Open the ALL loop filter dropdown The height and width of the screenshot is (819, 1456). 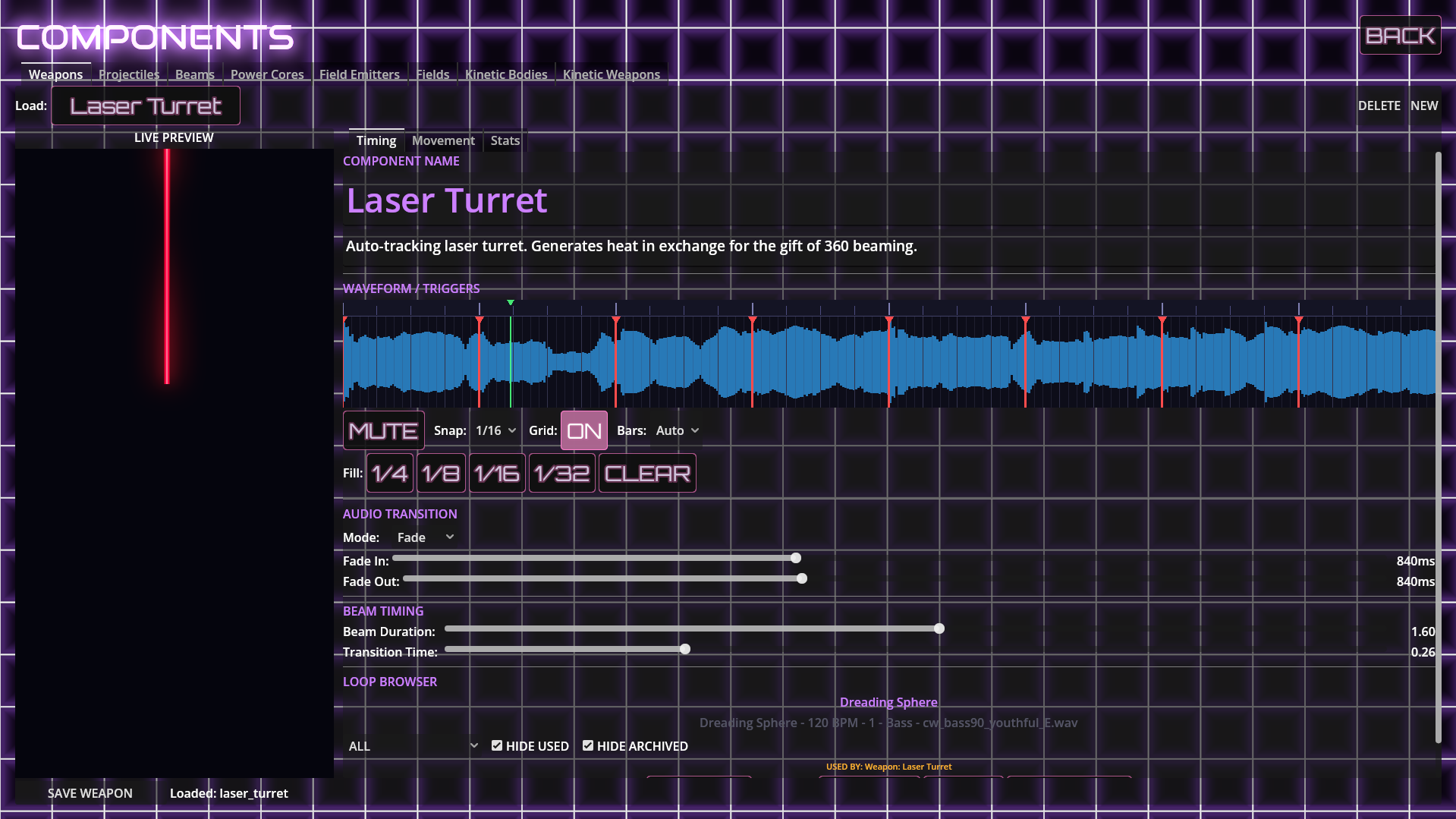[413, 746]
